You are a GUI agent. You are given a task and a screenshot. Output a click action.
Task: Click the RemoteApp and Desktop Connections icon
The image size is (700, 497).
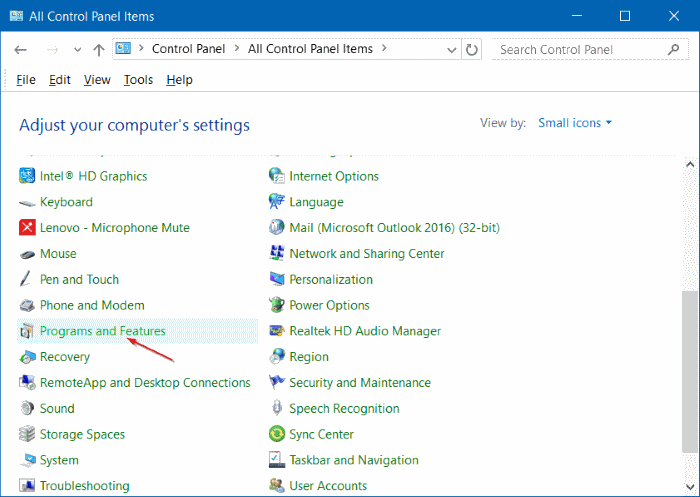(27, 383)
